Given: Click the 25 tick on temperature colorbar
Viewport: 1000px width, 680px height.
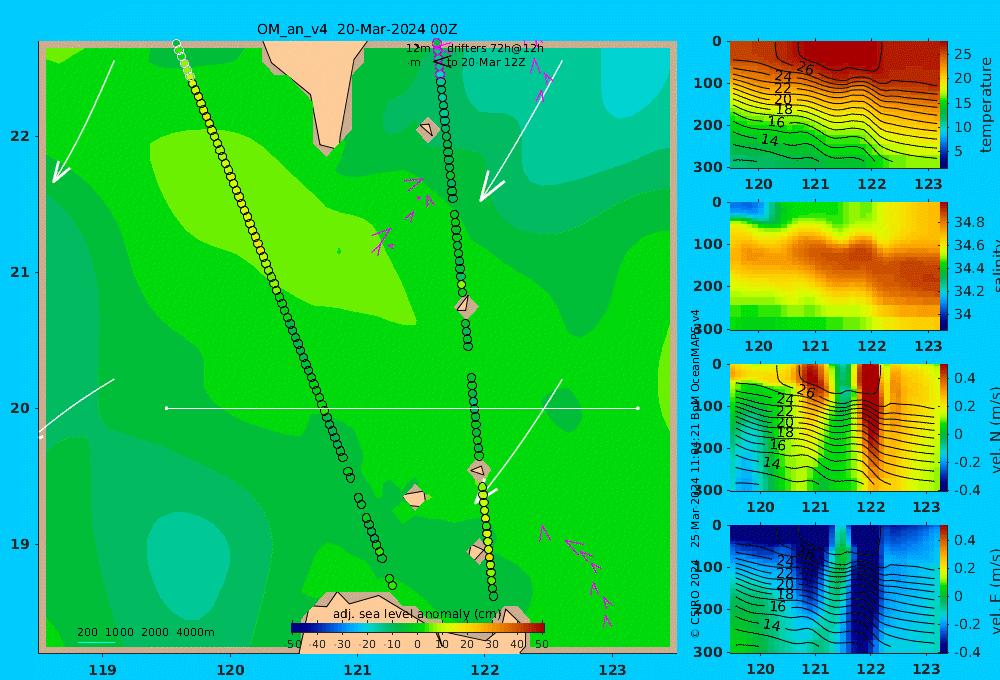Looking at the screenshot, I should pyautogui.click(x=963, y=54).
